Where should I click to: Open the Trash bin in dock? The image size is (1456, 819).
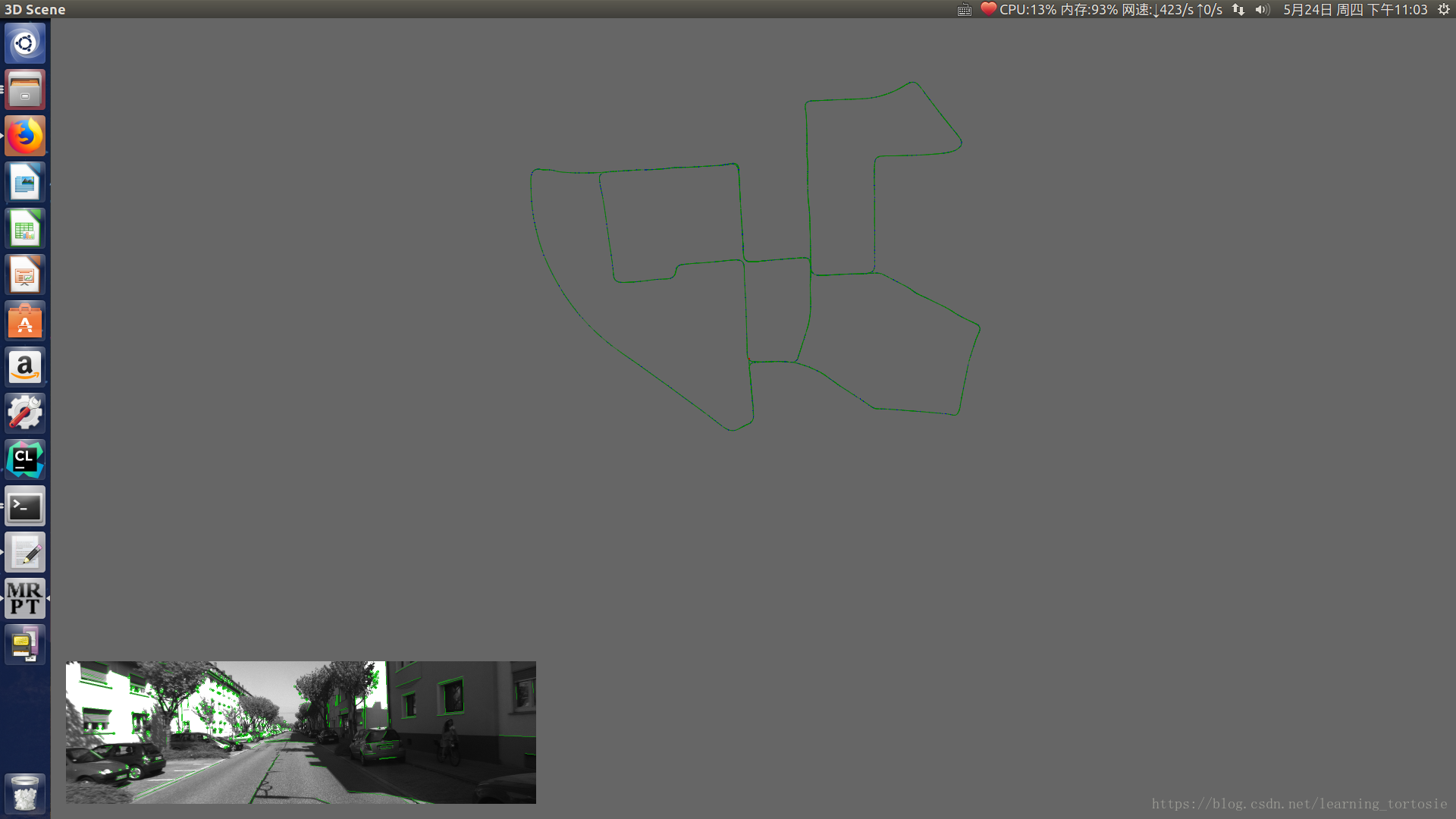click(25, 793)
